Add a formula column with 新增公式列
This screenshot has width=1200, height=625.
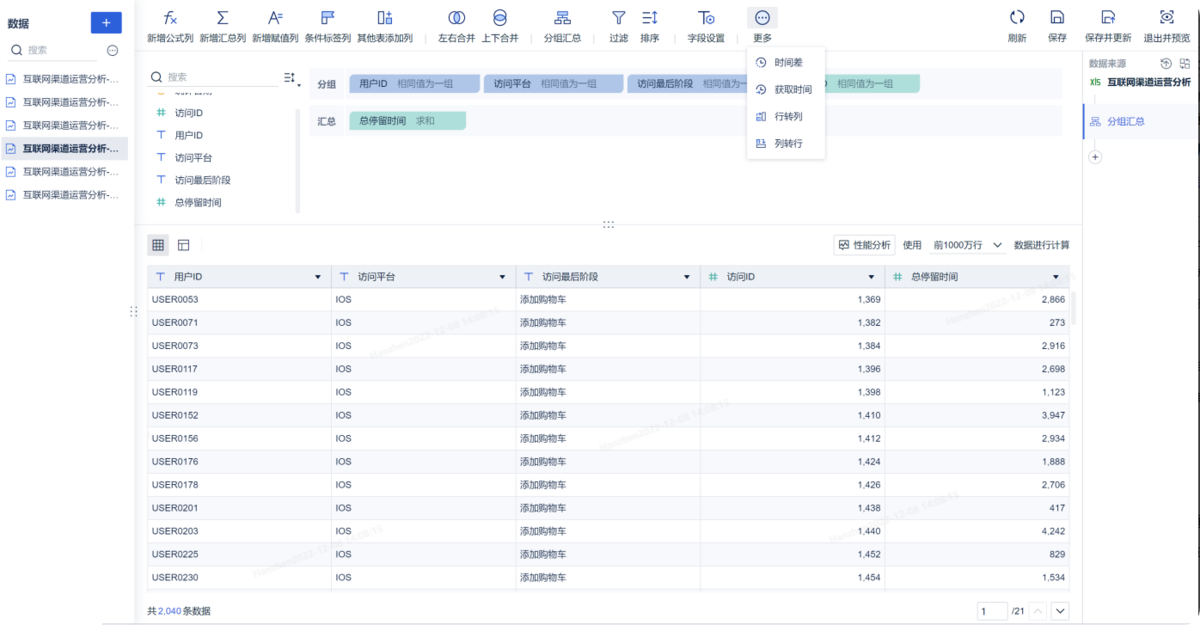click(170, 27)
